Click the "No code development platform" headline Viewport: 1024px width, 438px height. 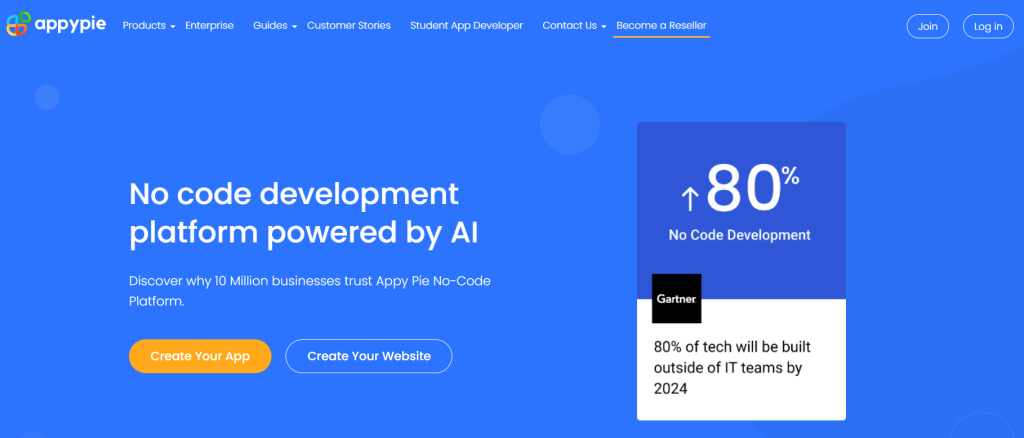pos(306,214)
